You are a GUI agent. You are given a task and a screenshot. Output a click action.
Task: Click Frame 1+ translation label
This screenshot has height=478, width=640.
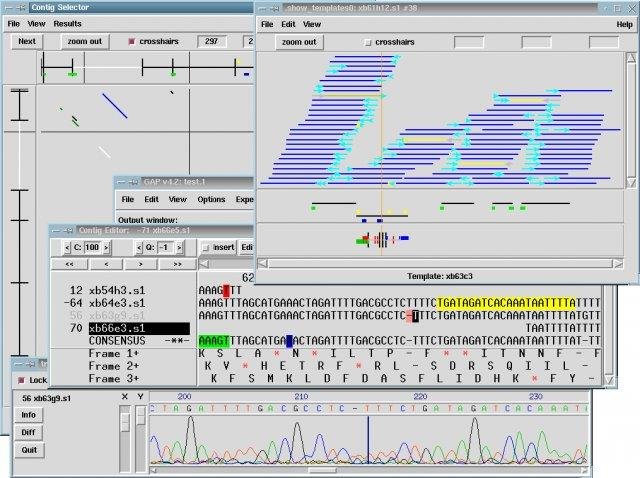113,353
